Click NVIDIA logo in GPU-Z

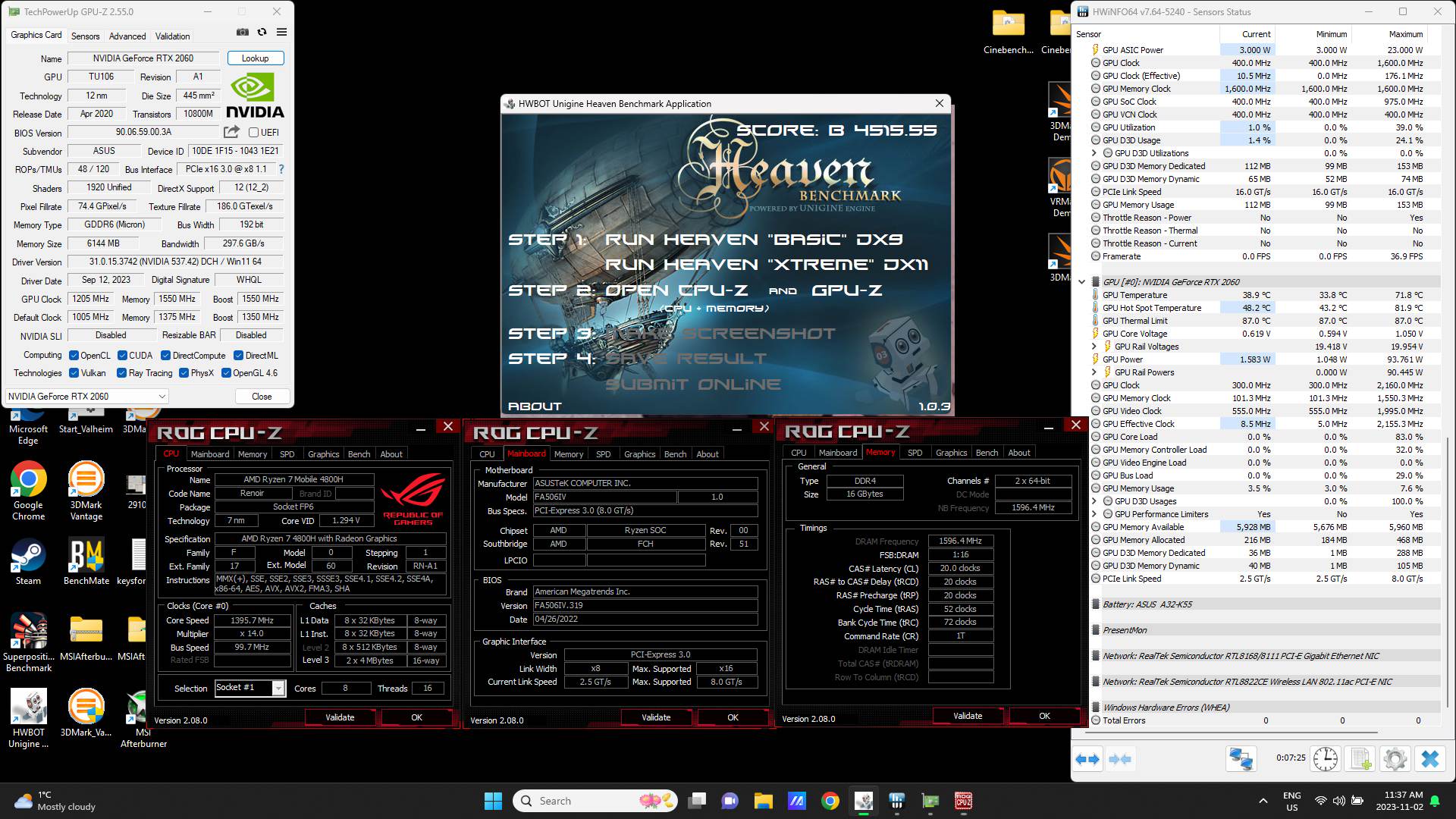pos(256,96)
